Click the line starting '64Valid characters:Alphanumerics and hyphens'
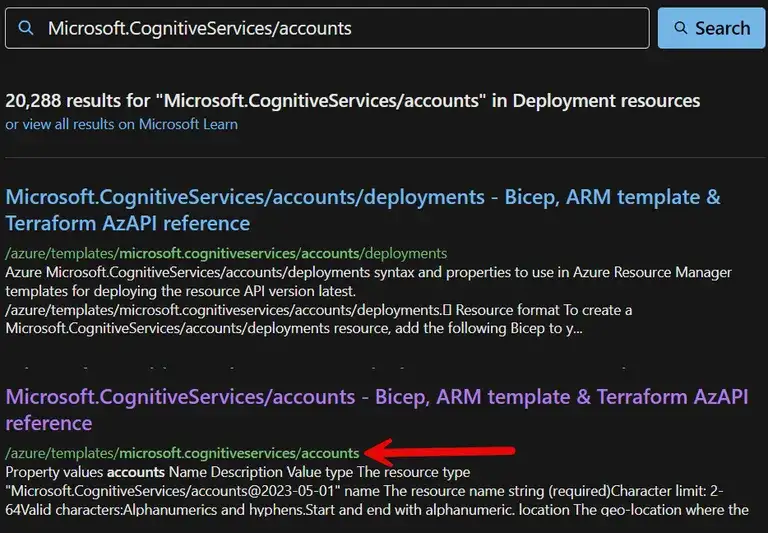768x533 pixels. [x=377, y=510]
